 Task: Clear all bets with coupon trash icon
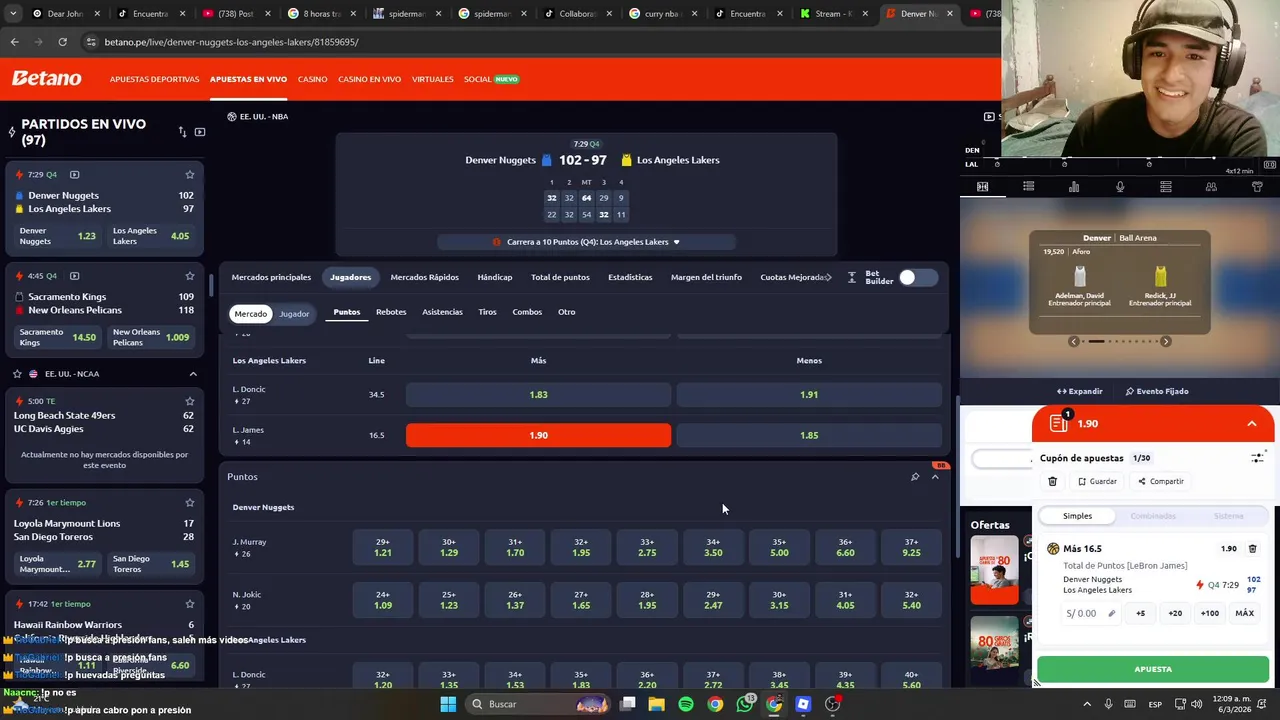pyautogui.click(x=1052, y=482)
